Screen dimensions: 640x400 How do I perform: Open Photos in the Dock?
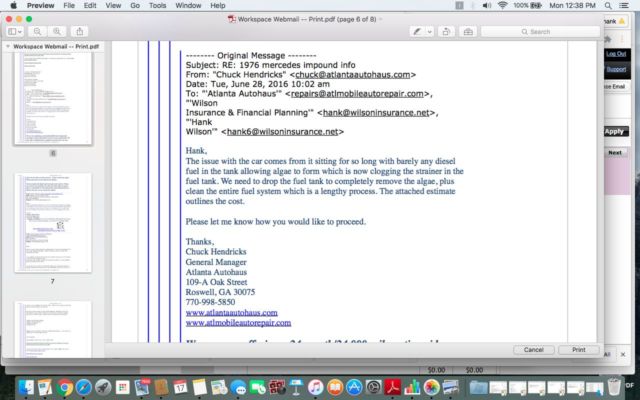431,387
